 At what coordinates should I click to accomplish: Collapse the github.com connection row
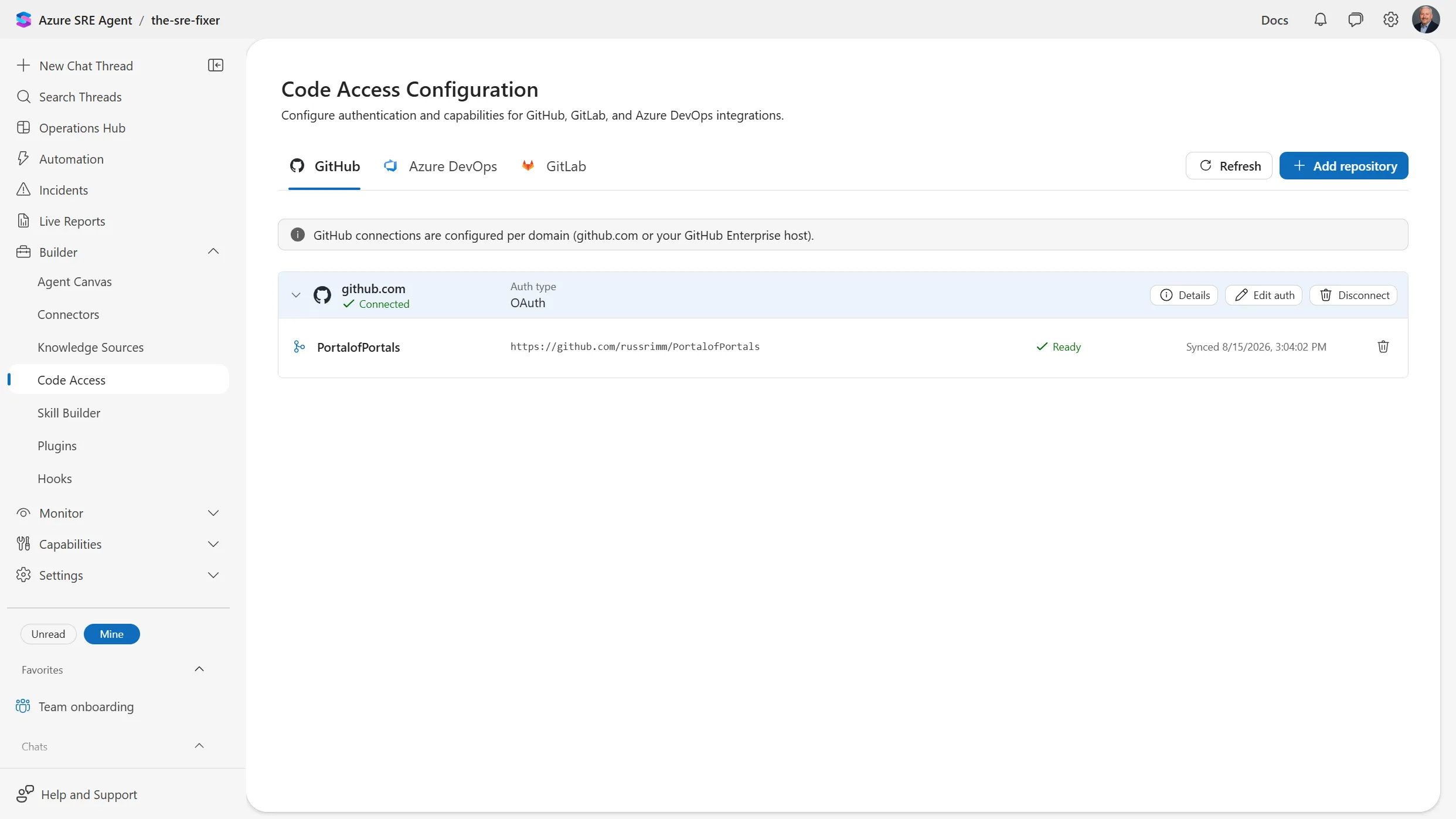296,295
